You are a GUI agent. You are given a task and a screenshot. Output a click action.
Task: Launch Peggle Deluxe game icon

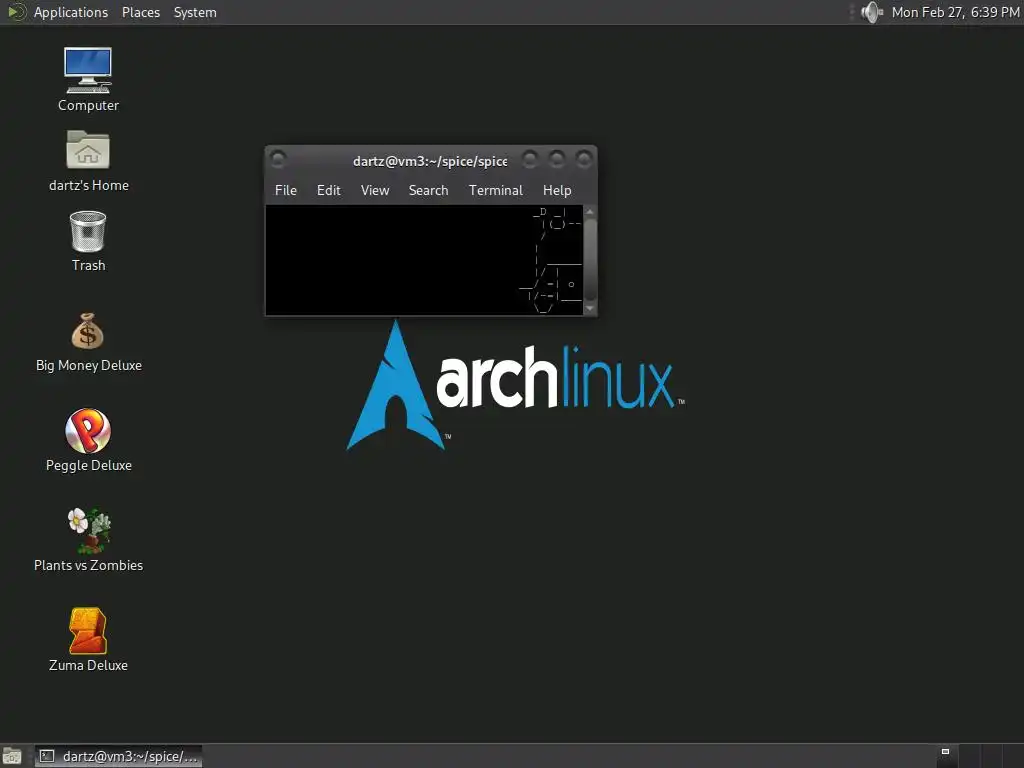(88, 430)
